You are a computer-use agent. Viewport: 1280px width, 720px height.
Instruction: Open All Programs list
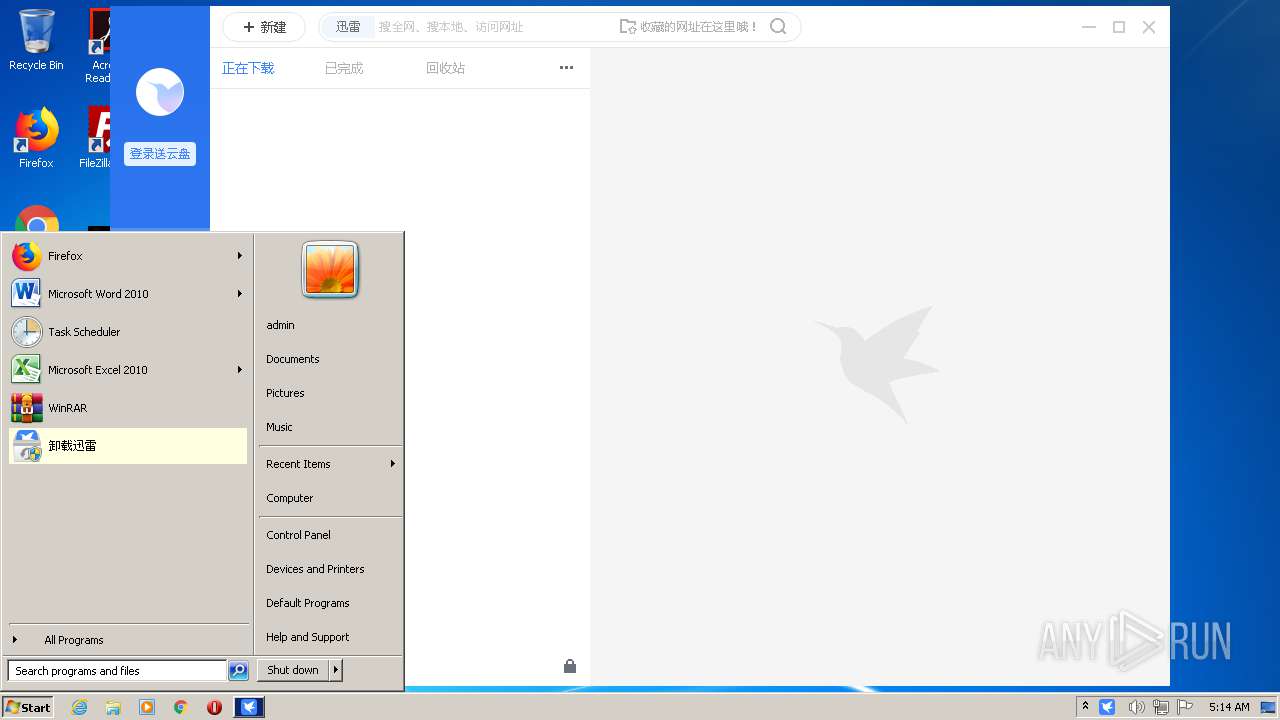tap(128, 640)
